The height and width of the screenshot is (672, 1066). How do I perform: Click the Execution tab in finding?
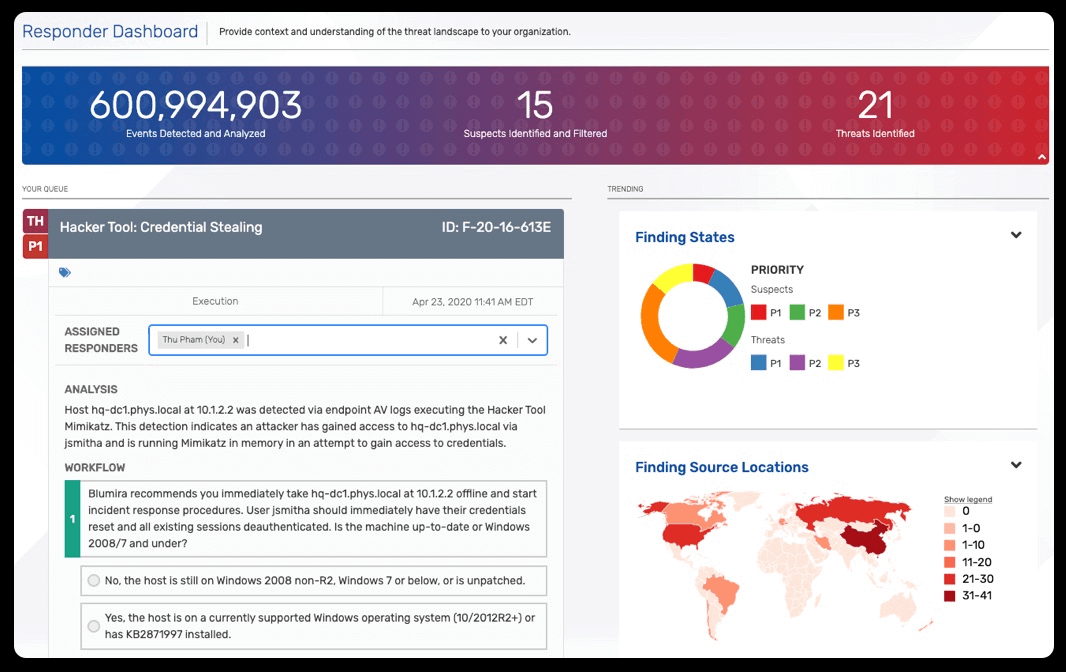click(x=215, y=301)
